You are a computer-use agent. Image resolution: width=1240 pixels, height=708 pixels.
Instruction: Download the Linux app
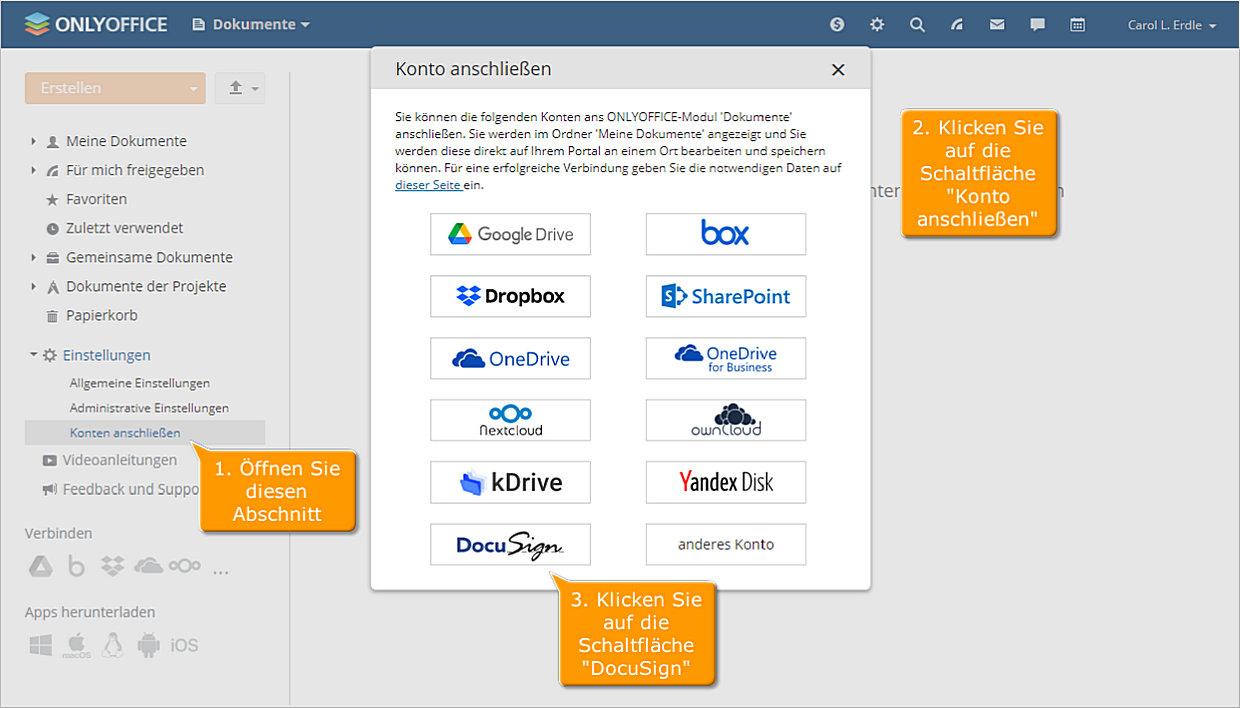tap(113, 646)
